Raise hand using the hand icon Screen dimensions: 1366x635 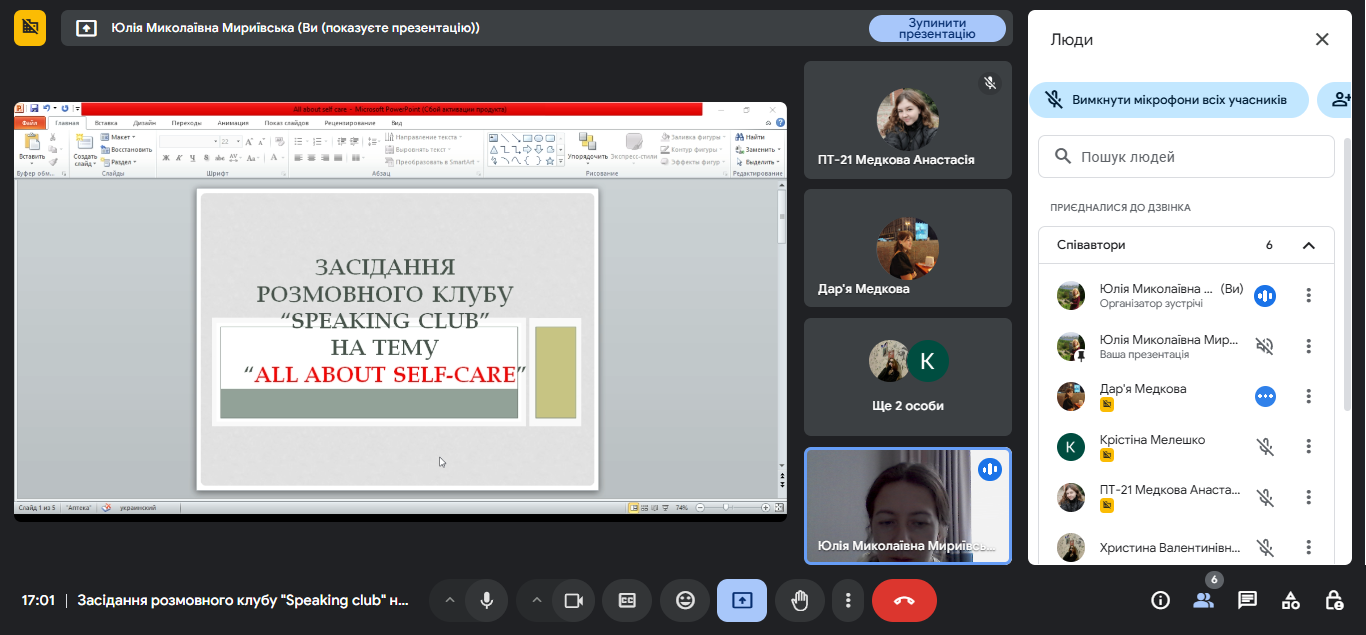799,600
